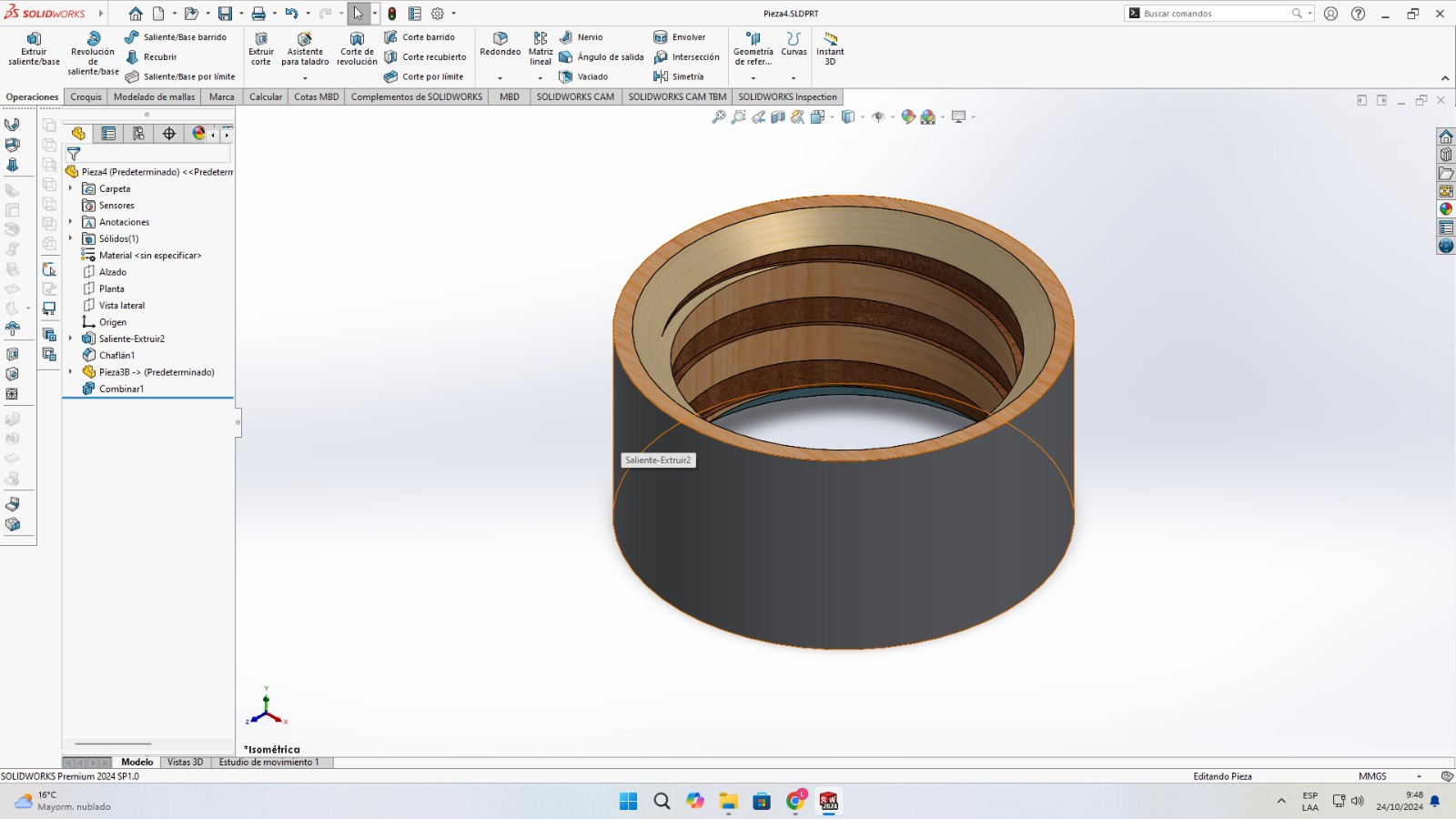Screen dimensions: 1456x819
Task: Select Combinar1 in the feature tree
Action: [x=121, y=389]
